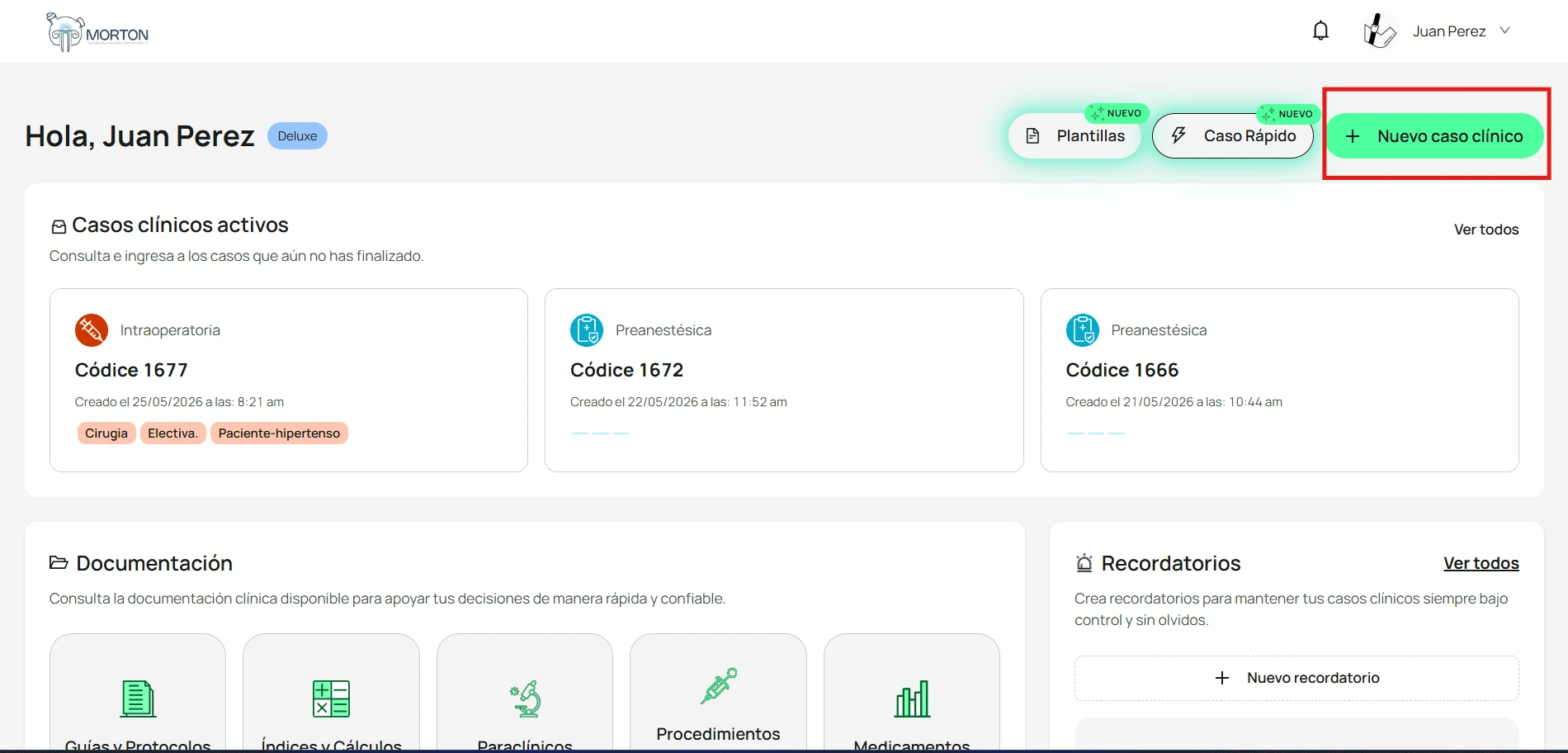Open the Procedimientos syringe icon
The height and width of the screenshot is (753, 1568).
tap(719, 686)
